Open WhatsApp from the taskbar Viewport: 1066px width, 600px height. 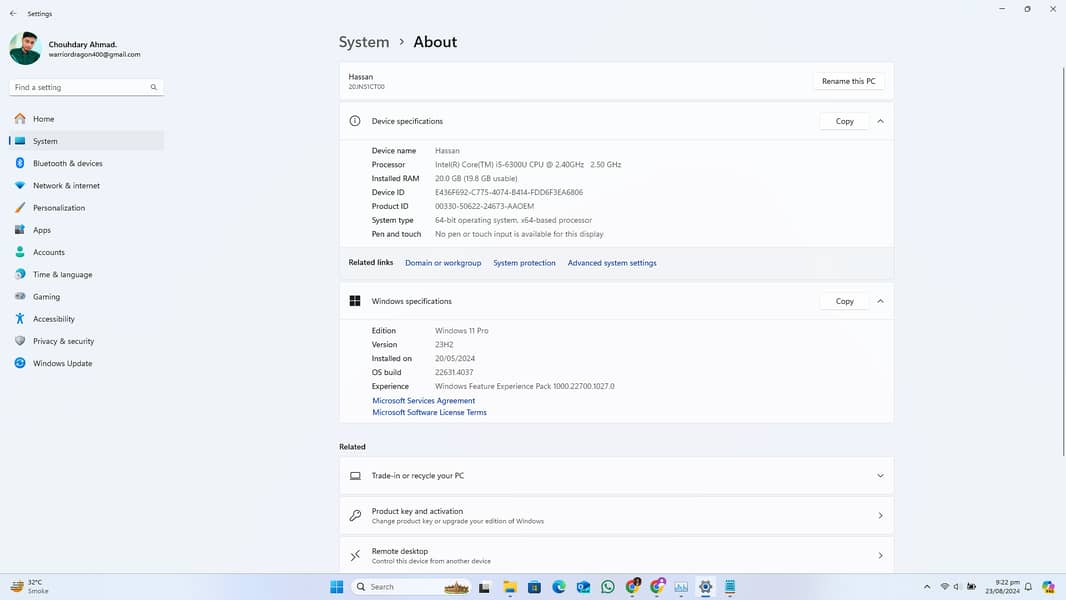click(x=608, y=587)
